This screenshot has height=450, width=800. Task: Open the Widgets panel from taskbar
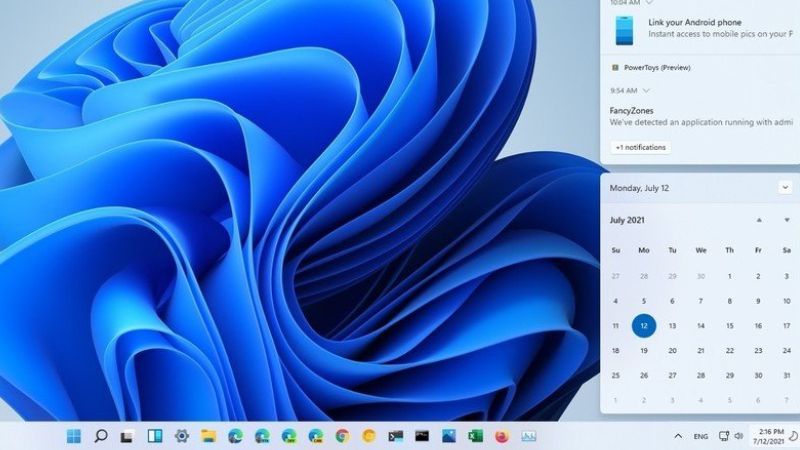click(155, 436)
